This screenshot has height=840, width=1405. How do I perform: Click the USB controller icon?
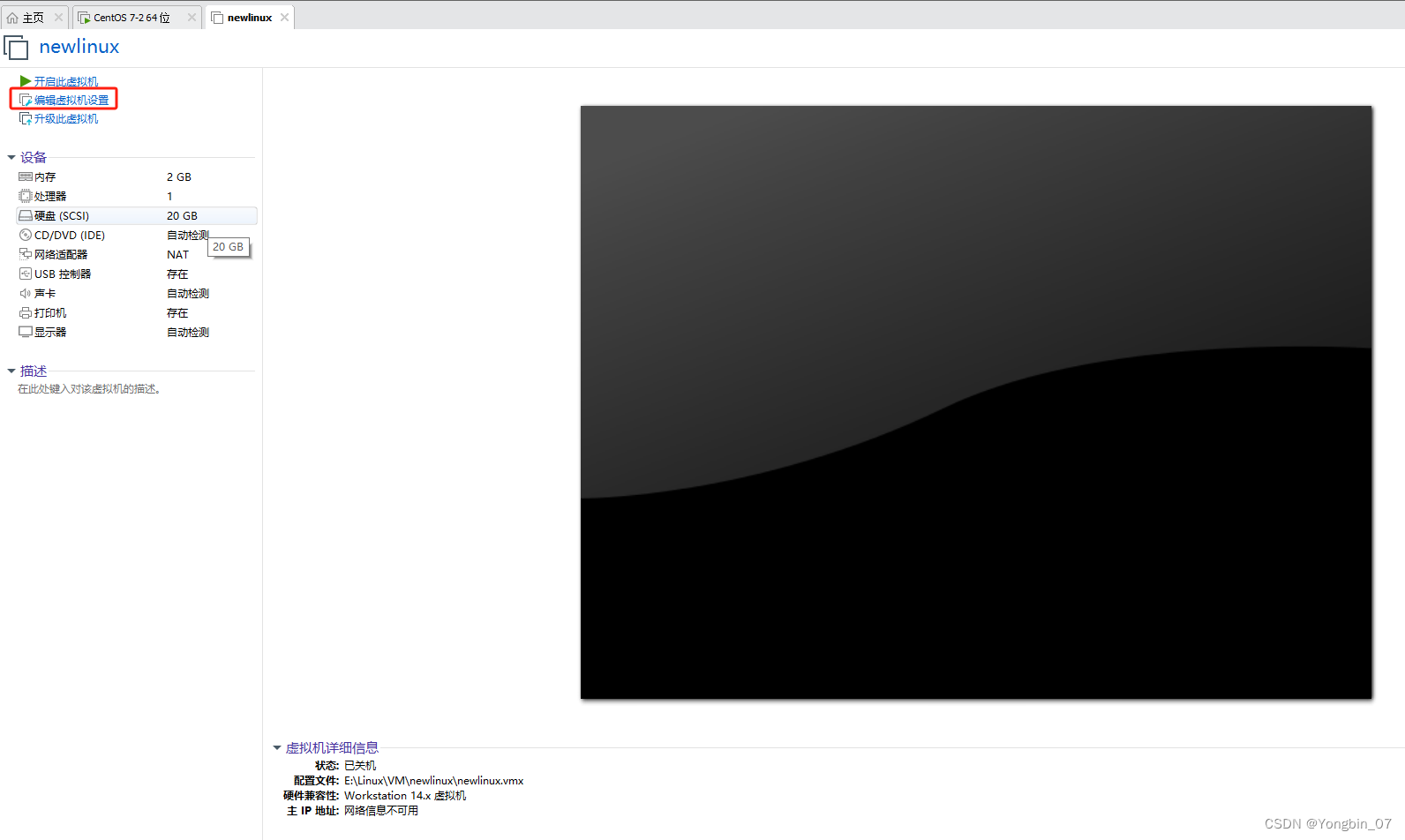26,274
